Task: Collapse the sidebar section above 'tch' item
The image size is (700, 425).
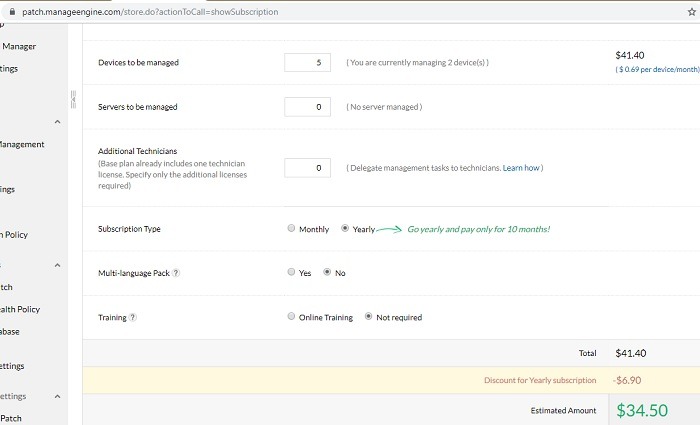Action: pyautogui.click(x=58, y=265)
